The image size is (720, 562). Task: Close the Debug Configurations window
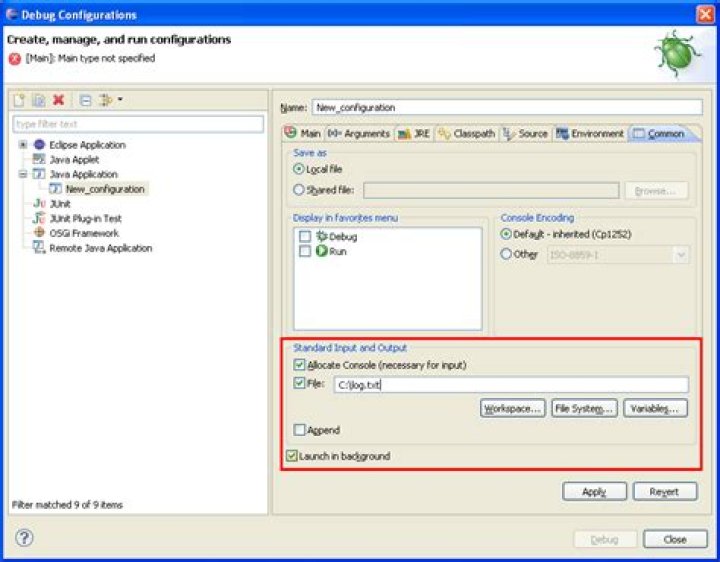coord(705,14)
